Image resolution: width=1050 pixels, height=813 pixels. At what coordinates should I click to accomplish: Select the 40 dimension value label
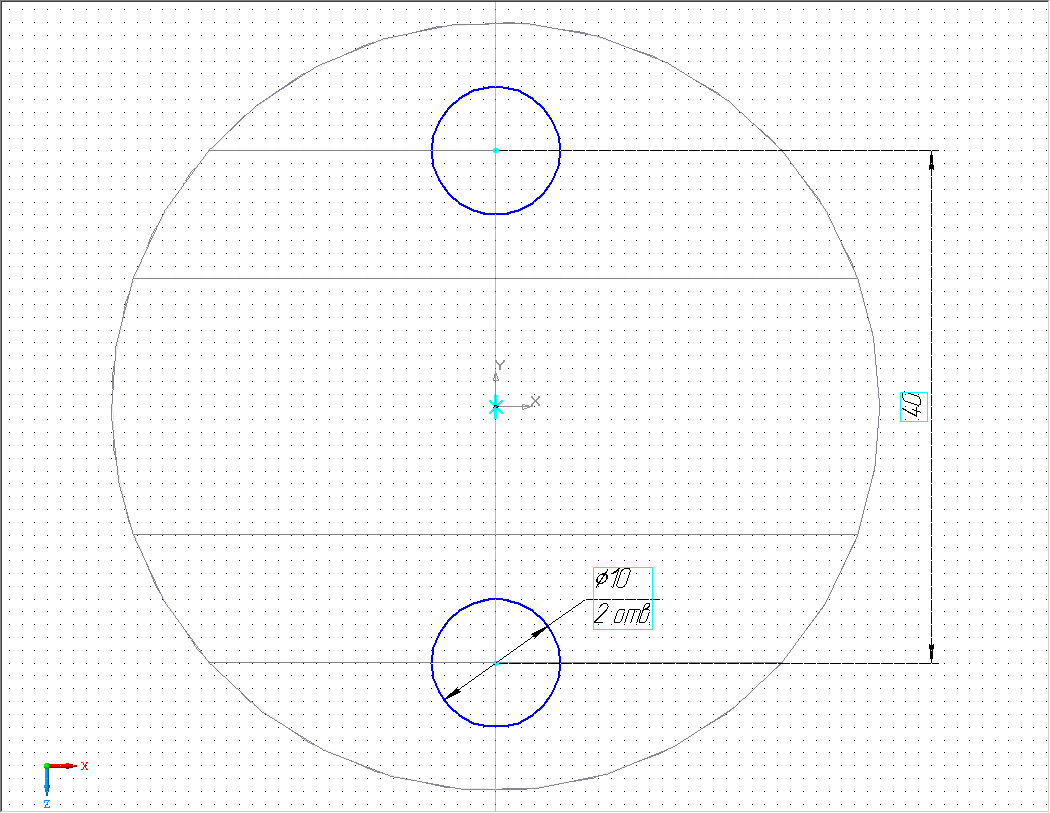tap(913, 406)
